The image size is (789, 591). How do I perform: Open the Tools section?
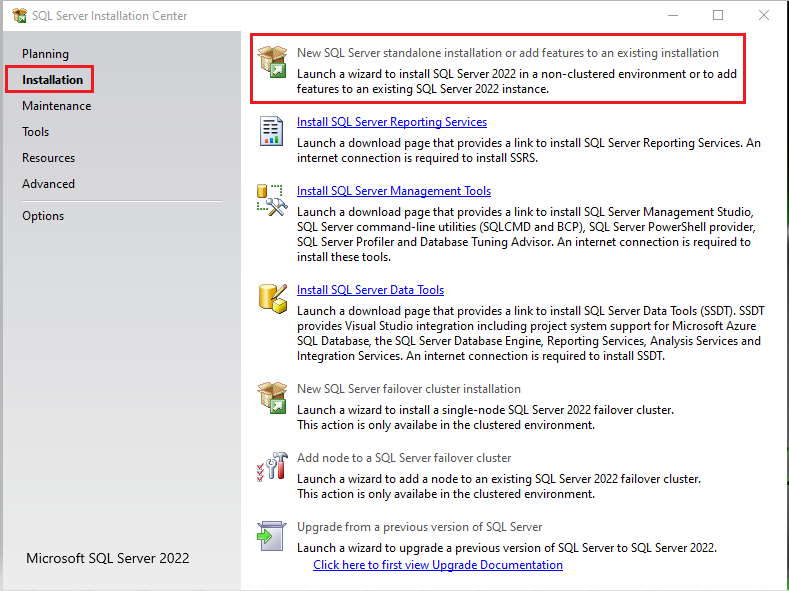[x=35, y=132]
